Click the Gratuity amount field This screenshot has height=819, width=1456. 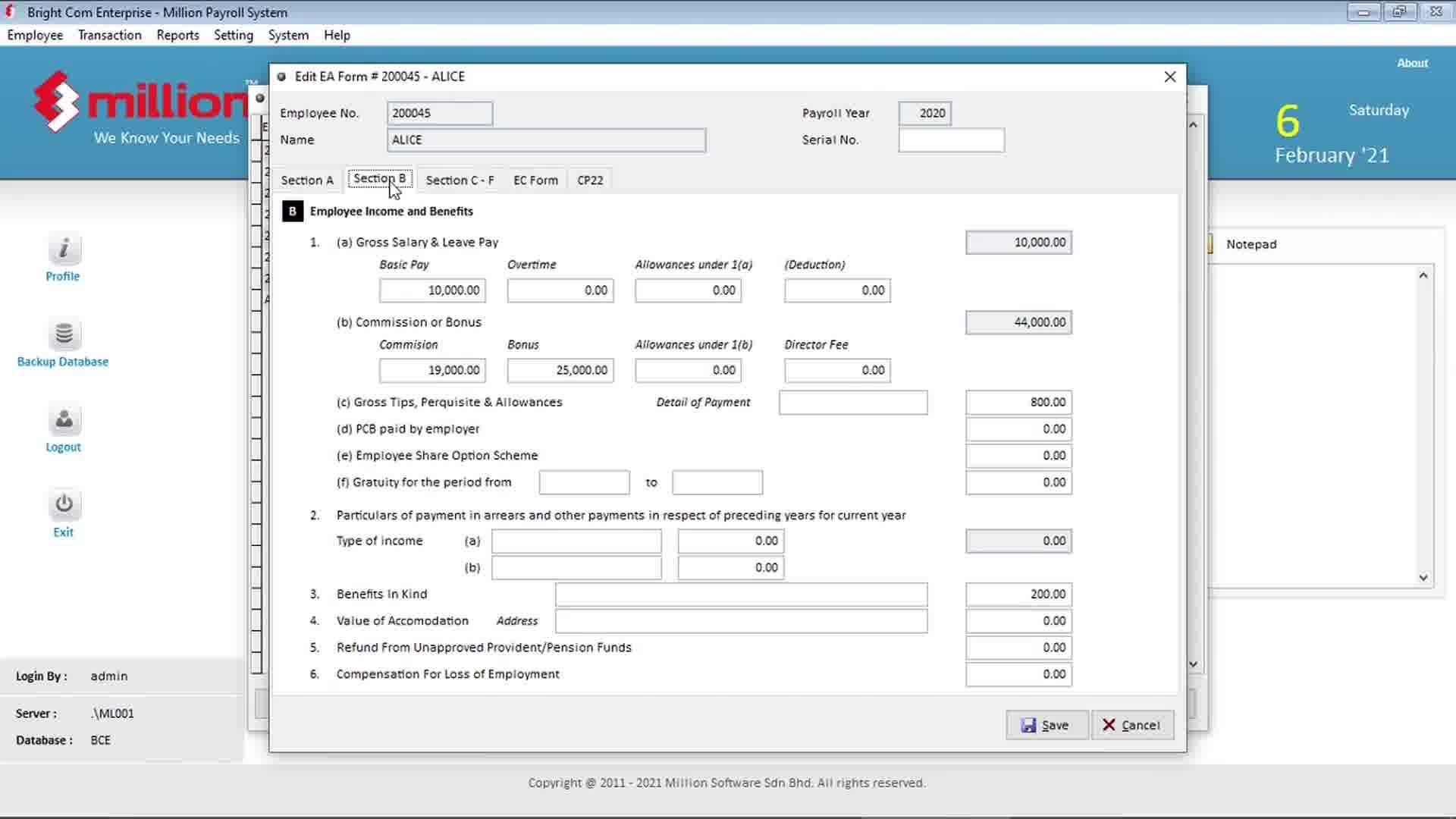pyautogui.click(x=1018, y=482)
